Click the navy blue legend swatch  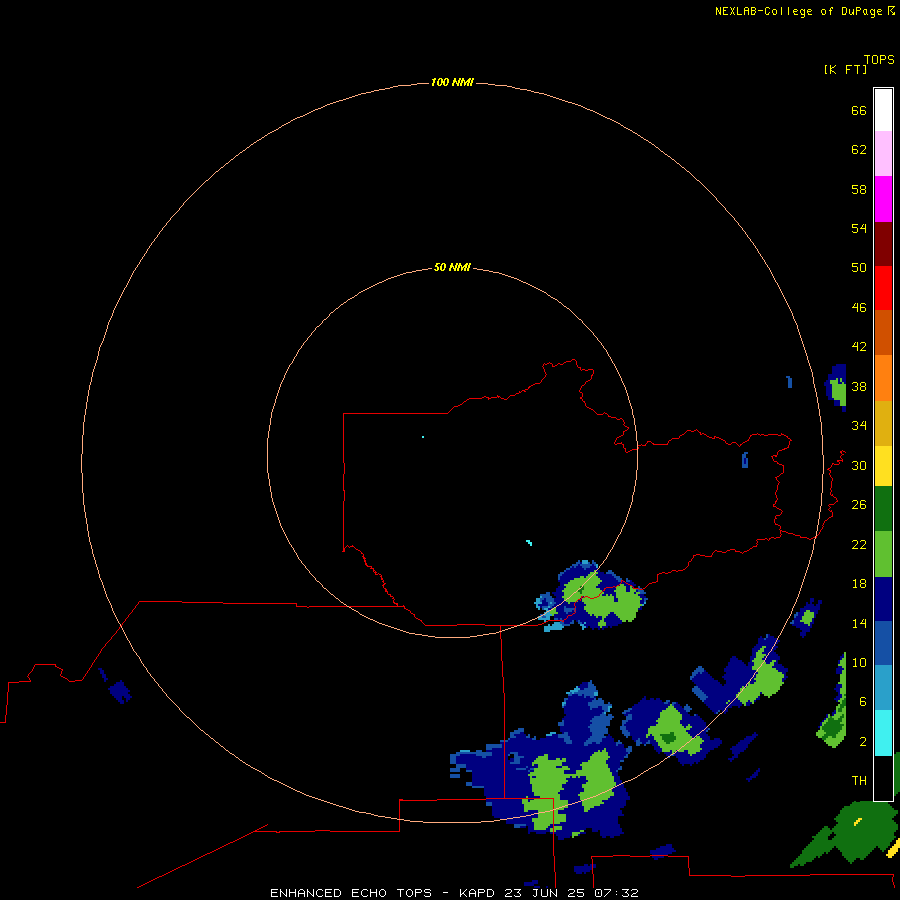point(883,599)
